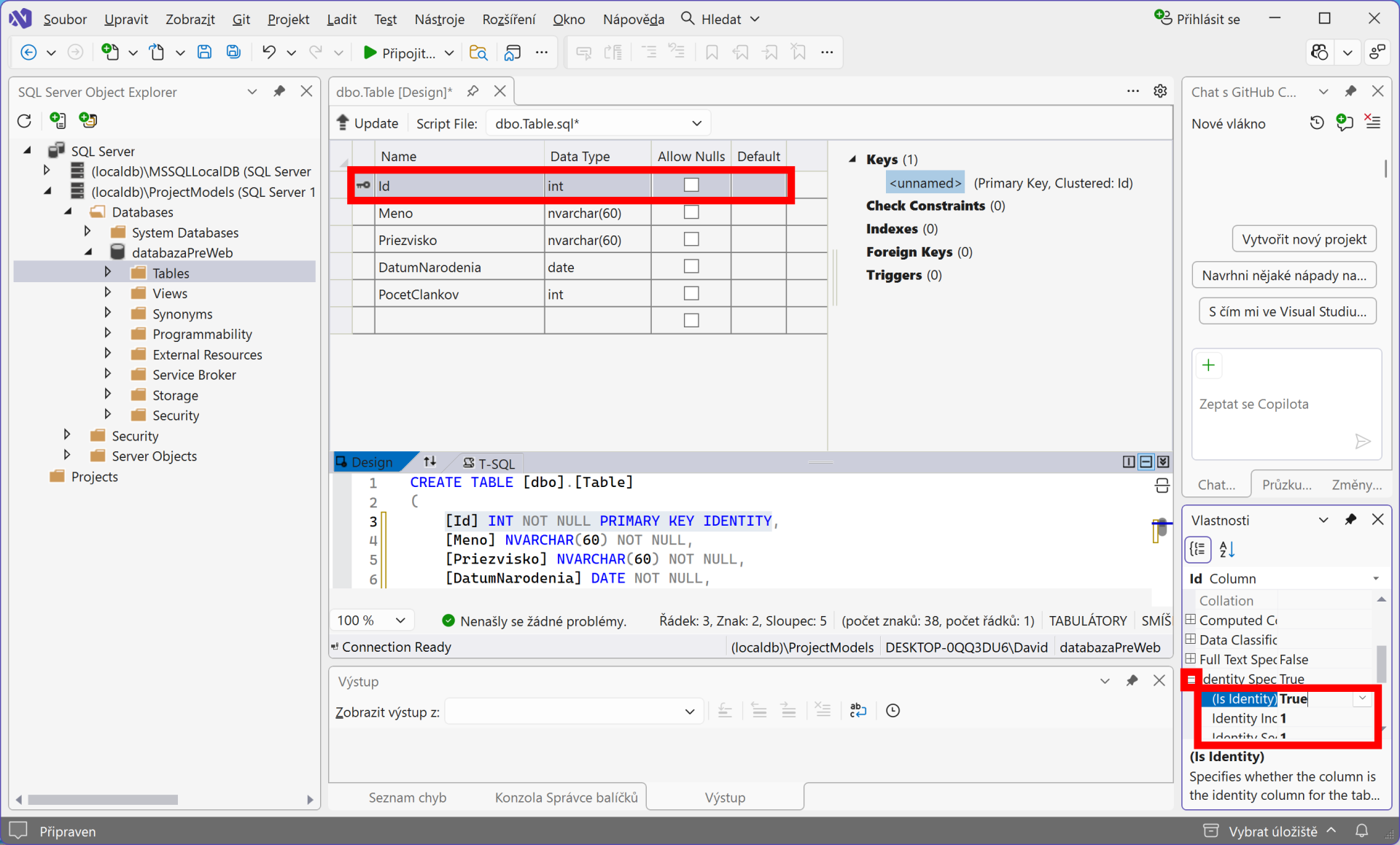
Task: Open the zoom 100 % dropdown
Action: click(400, 620)
